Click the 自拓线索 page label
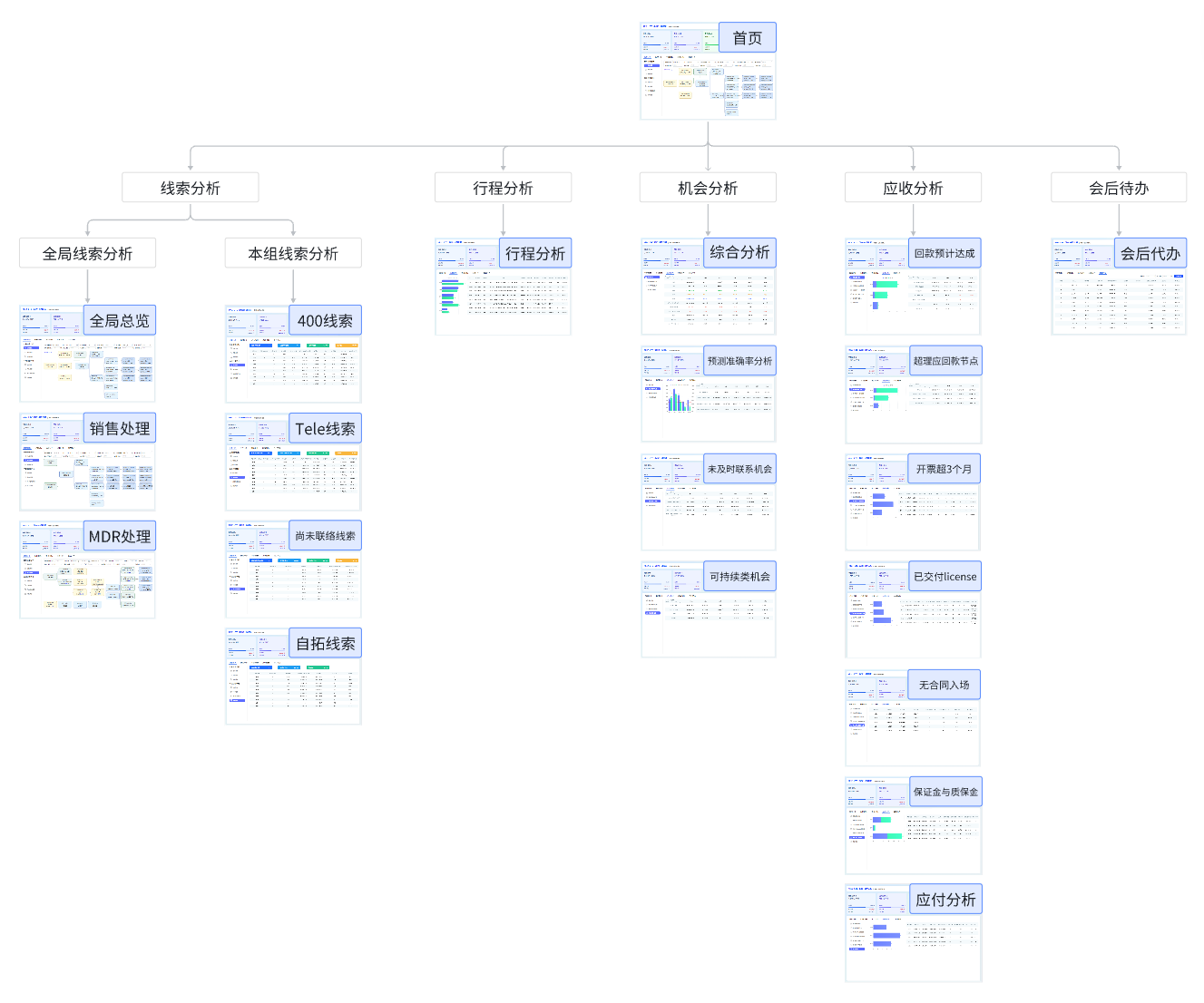 pyautogui.click(x=325, y=643)
